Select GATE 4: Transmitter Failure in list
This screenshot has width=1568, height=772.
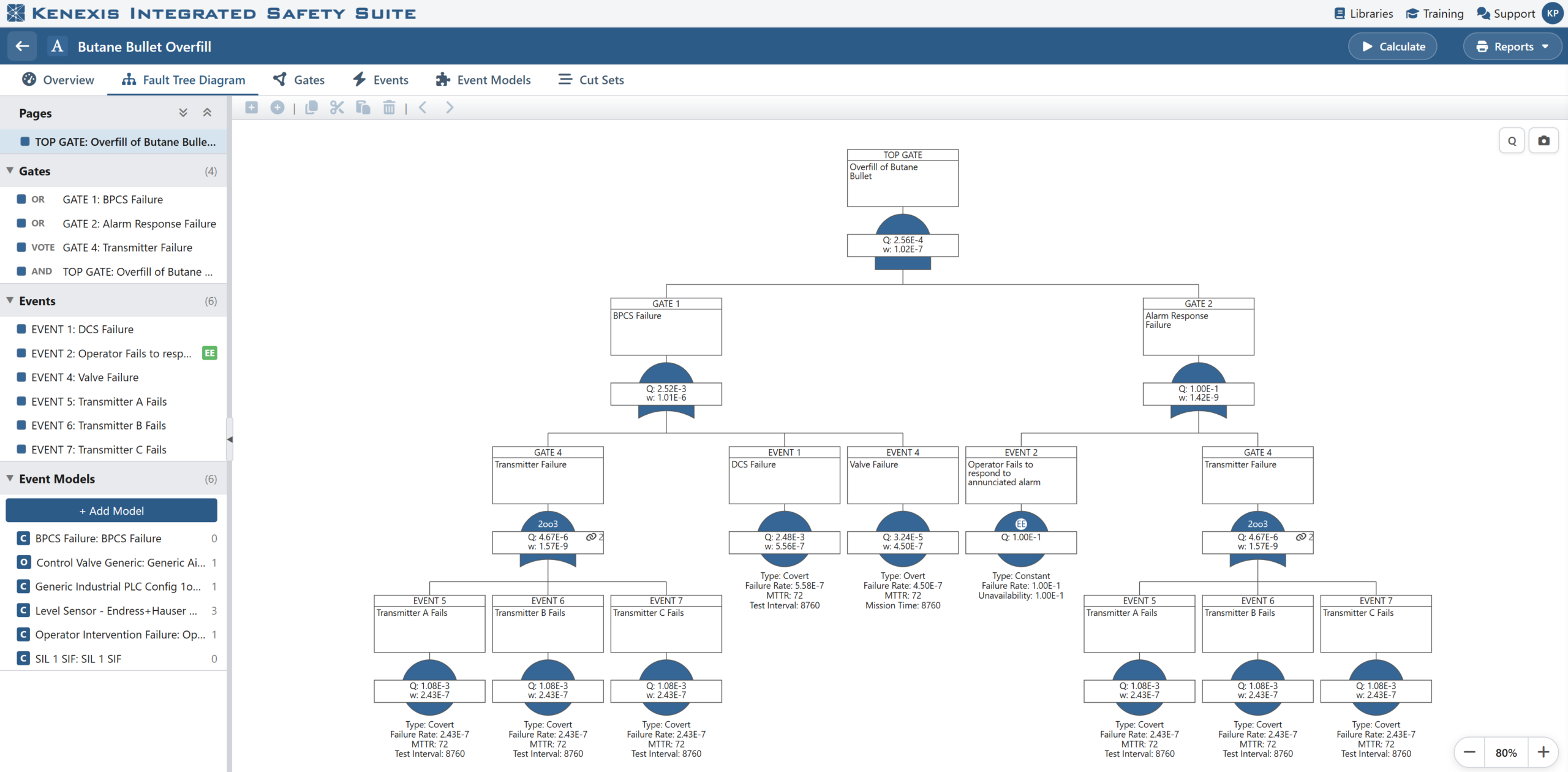tap(113, 248)
